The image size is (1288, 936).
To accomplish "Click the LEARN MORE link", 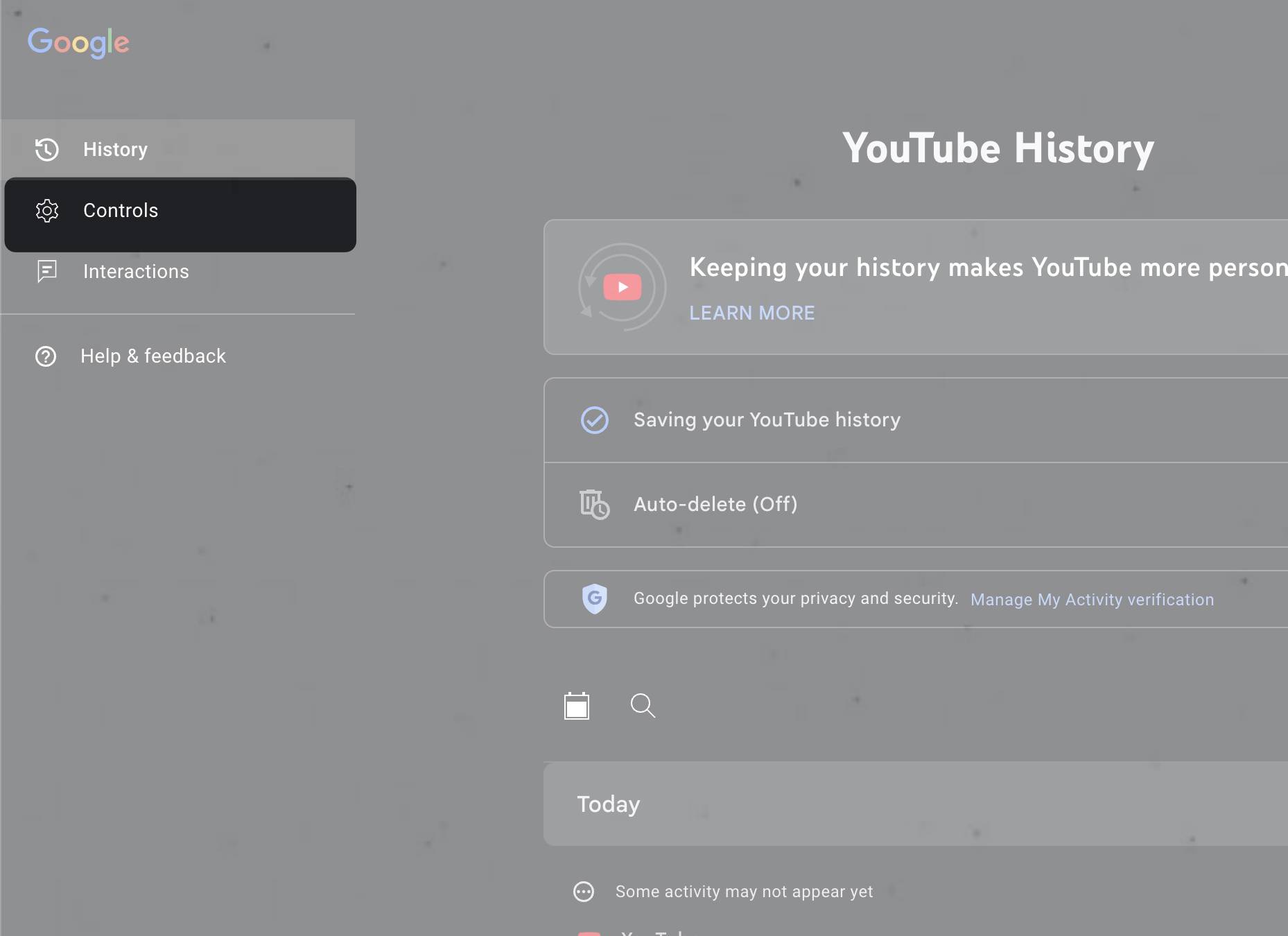I will 751,313.
